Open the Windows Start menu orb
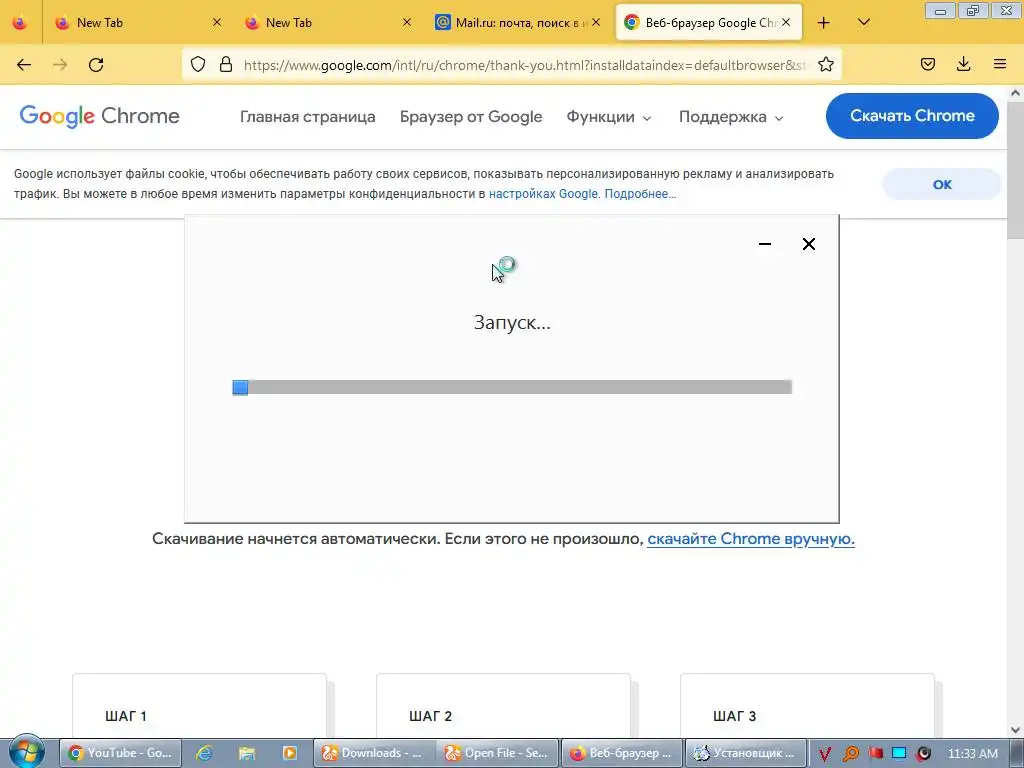Viewport: 1024px width, 768px height. coord(26,752)
